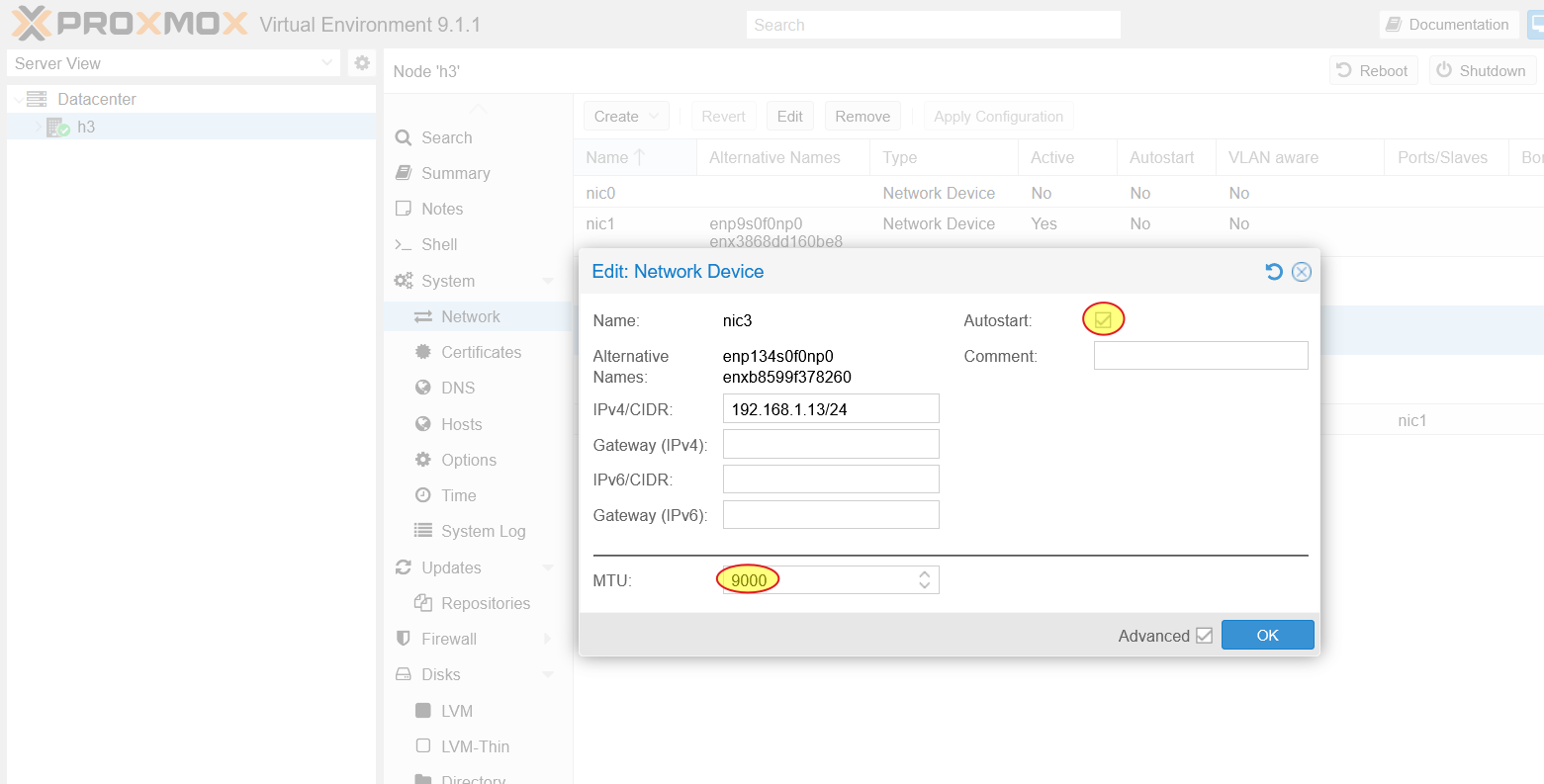
Task: Open the Documentation button
Action: click(x=1449, y=25)
